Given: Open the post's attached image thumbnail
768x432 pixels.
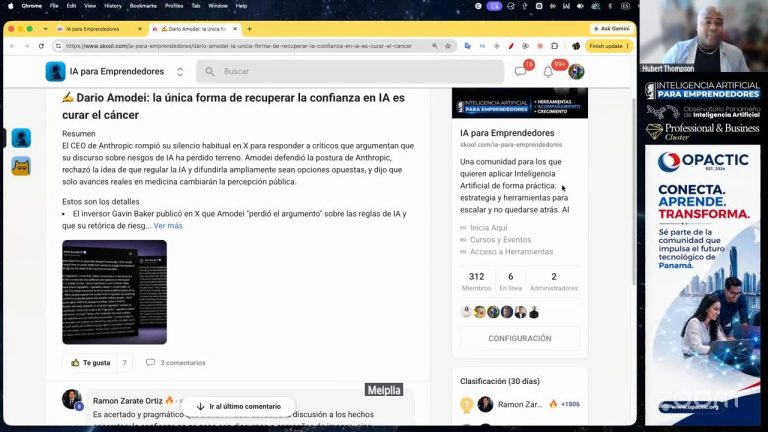Looking at the screenshot, I should pos(114,292).
